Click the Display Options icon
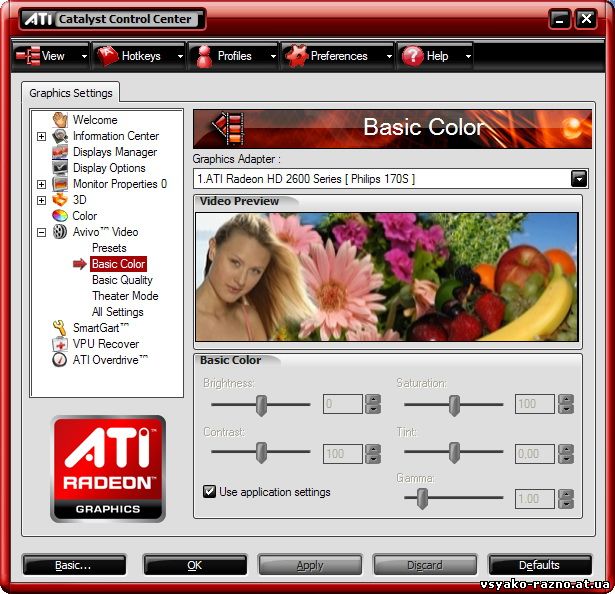 pyautogui.click(x=60, y=168)
